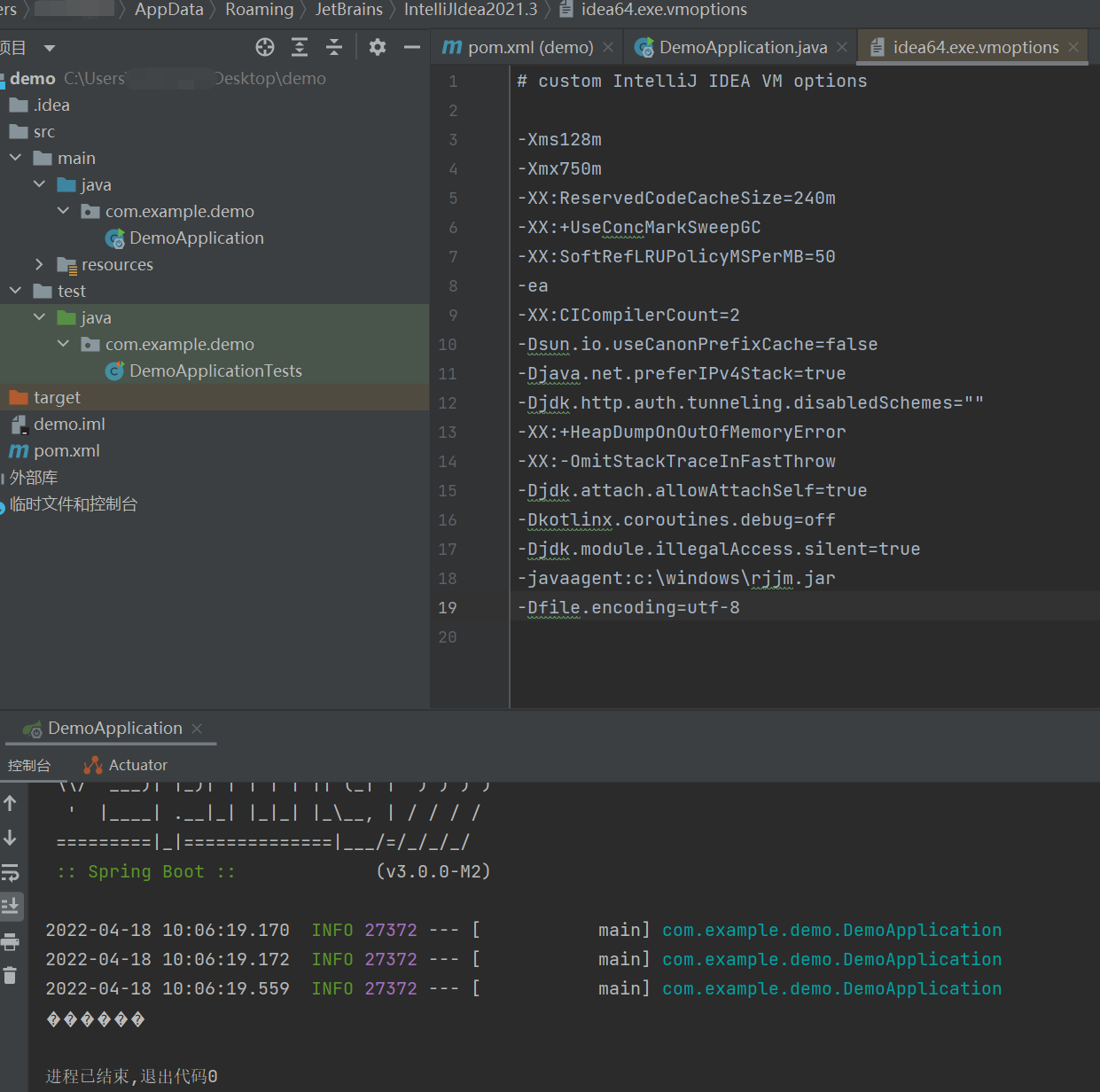Open project panel settings gear
The image size is (1100, 1092).
click(x=377, y=47)
